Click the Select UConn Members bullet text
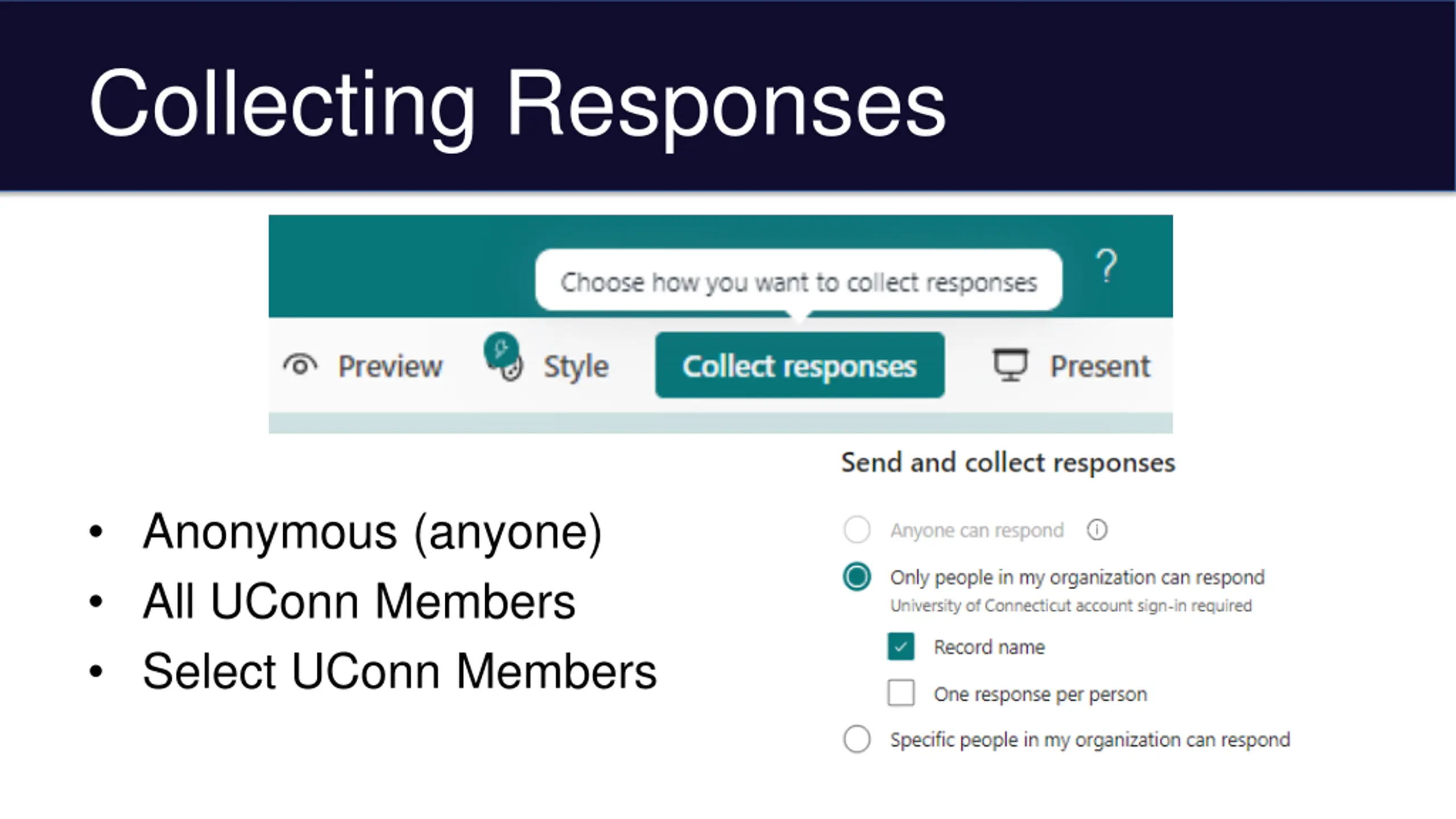The width and height of the screenshot is (1456, 819). pos(399,672)
